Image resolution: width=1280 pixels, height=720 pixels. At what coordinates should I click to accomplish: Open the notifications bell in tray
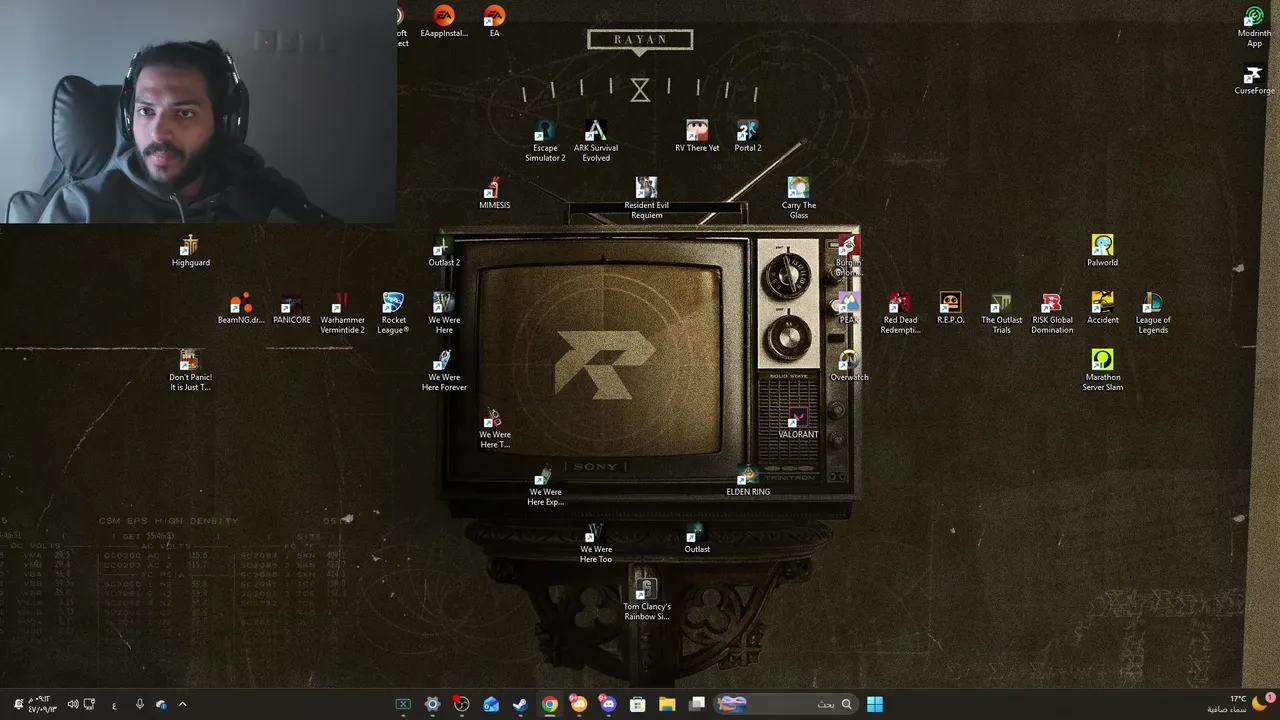18,704
